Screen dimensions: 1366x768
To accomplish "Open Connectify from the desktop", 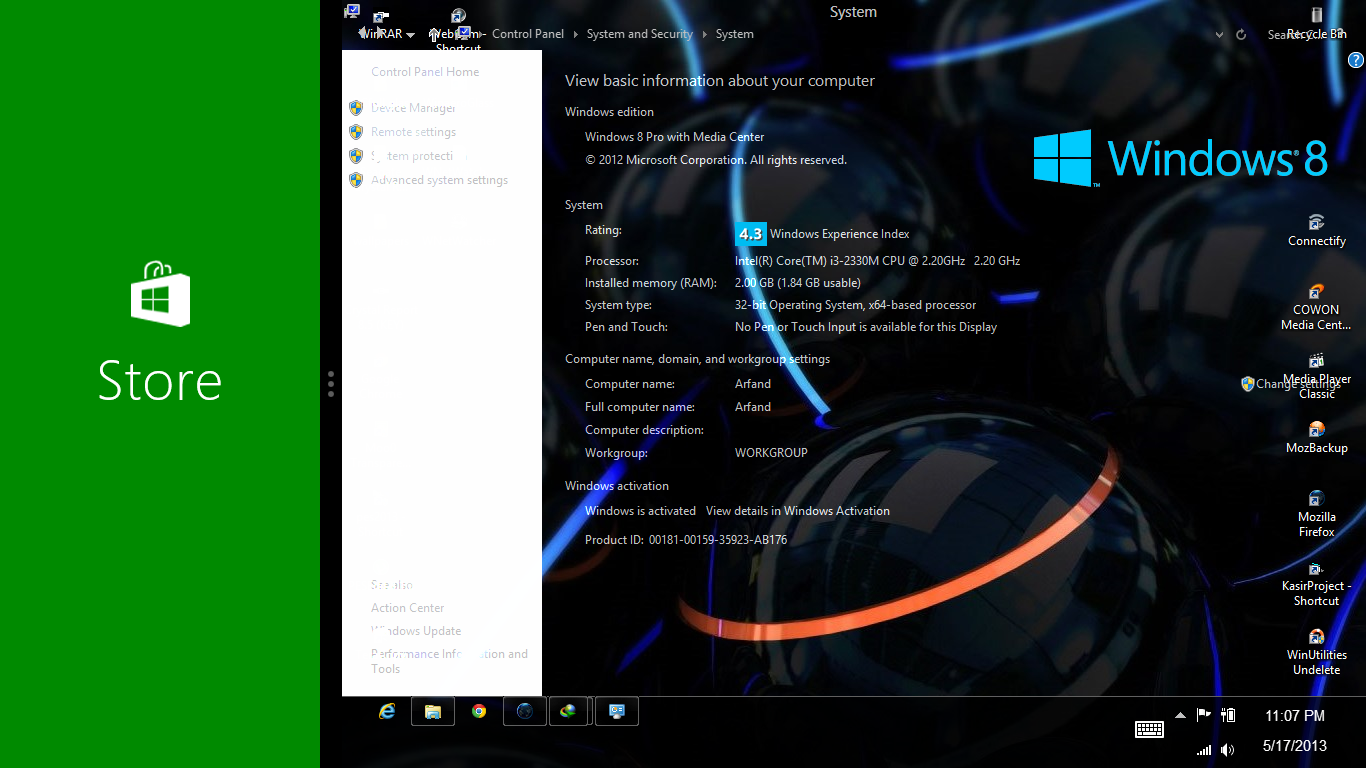I will pos(1316,225).
